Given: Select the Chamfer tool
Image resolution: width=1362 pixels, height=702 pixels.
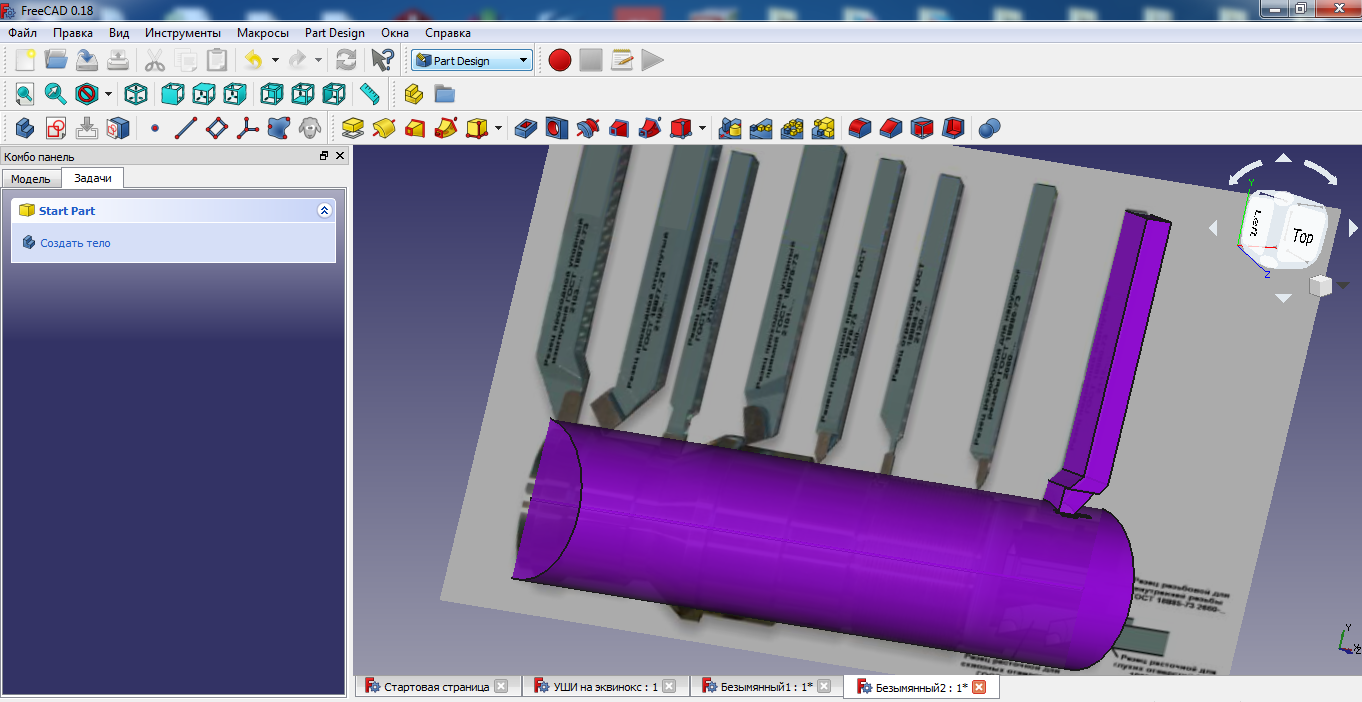Looking at the screenshot, I should pyautogui.click(x=890, y=128).
